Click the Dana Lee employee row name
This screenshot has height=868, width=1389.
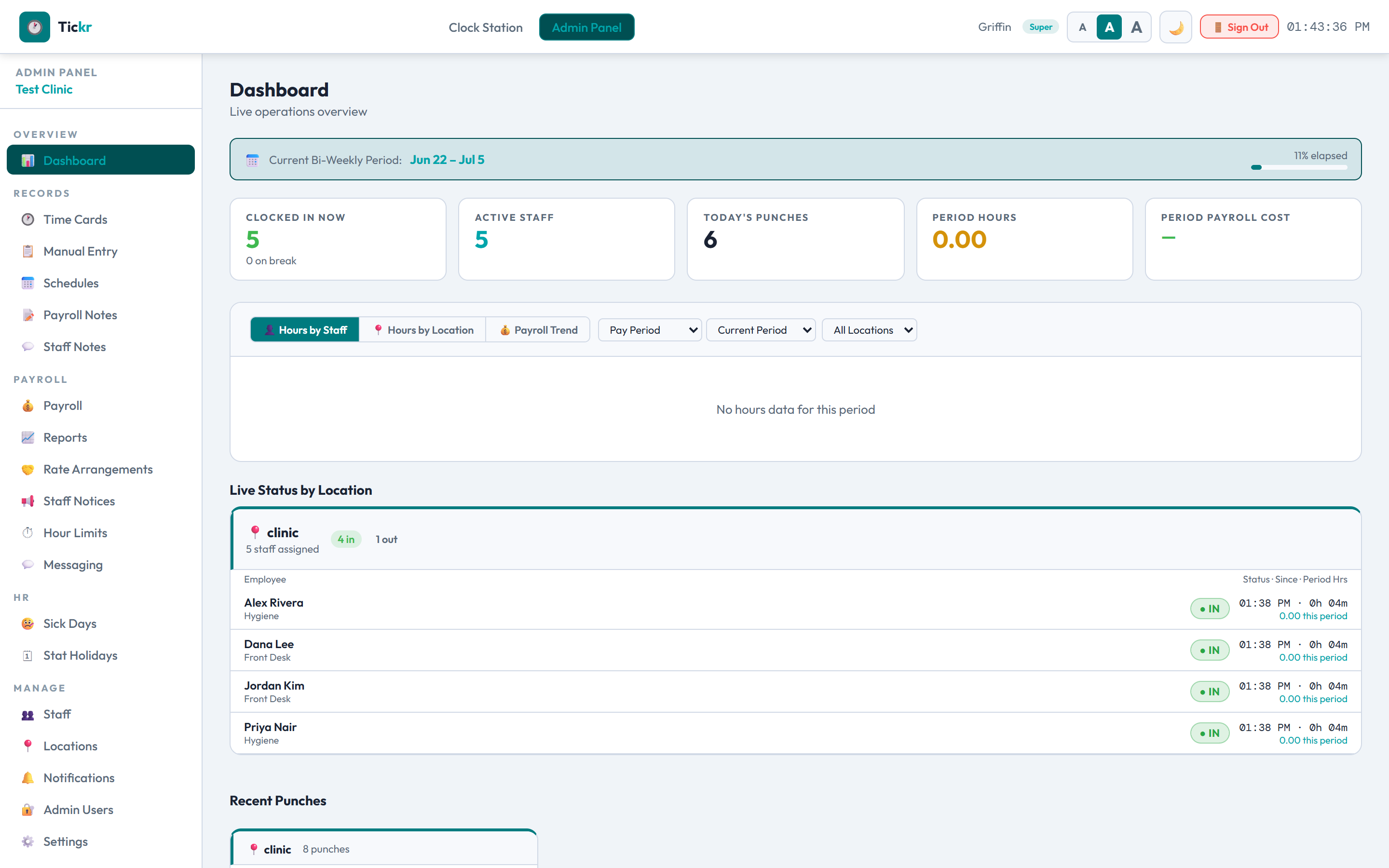pyautogui.click(x=269, y=644)
